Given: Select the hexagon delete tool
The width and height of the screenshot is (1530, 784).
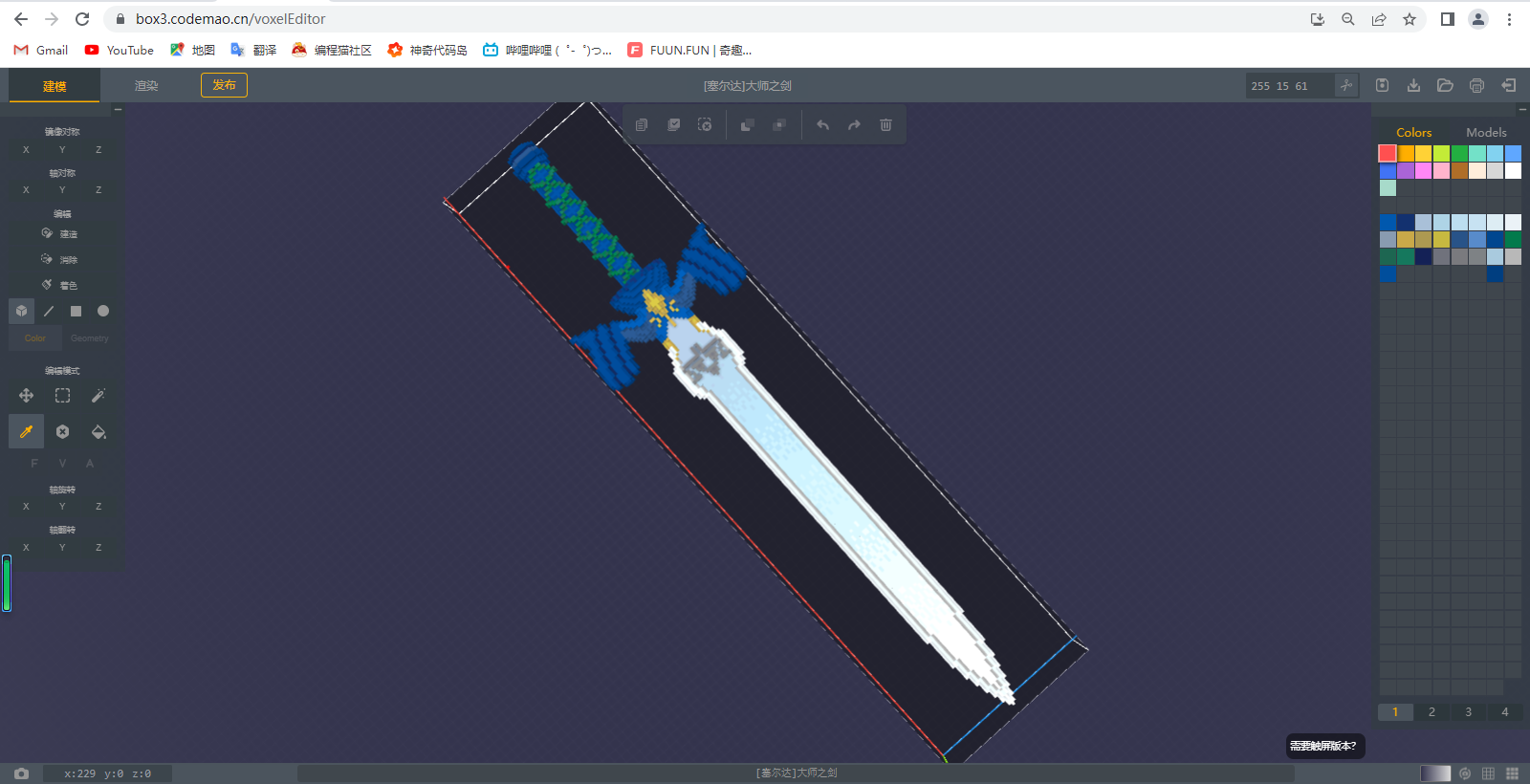Looking at the screenshot, I should (x=62, y=432).
